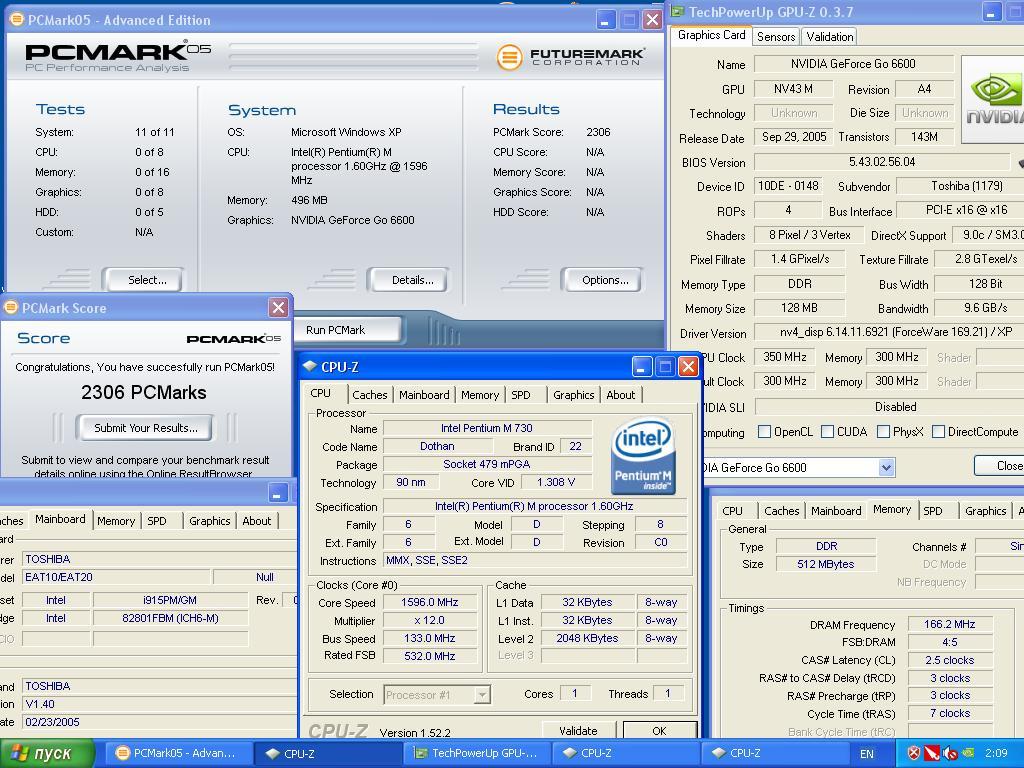
Task: Open Graphics tab in right CPU-Z window
Action: (x=985, y=511)
